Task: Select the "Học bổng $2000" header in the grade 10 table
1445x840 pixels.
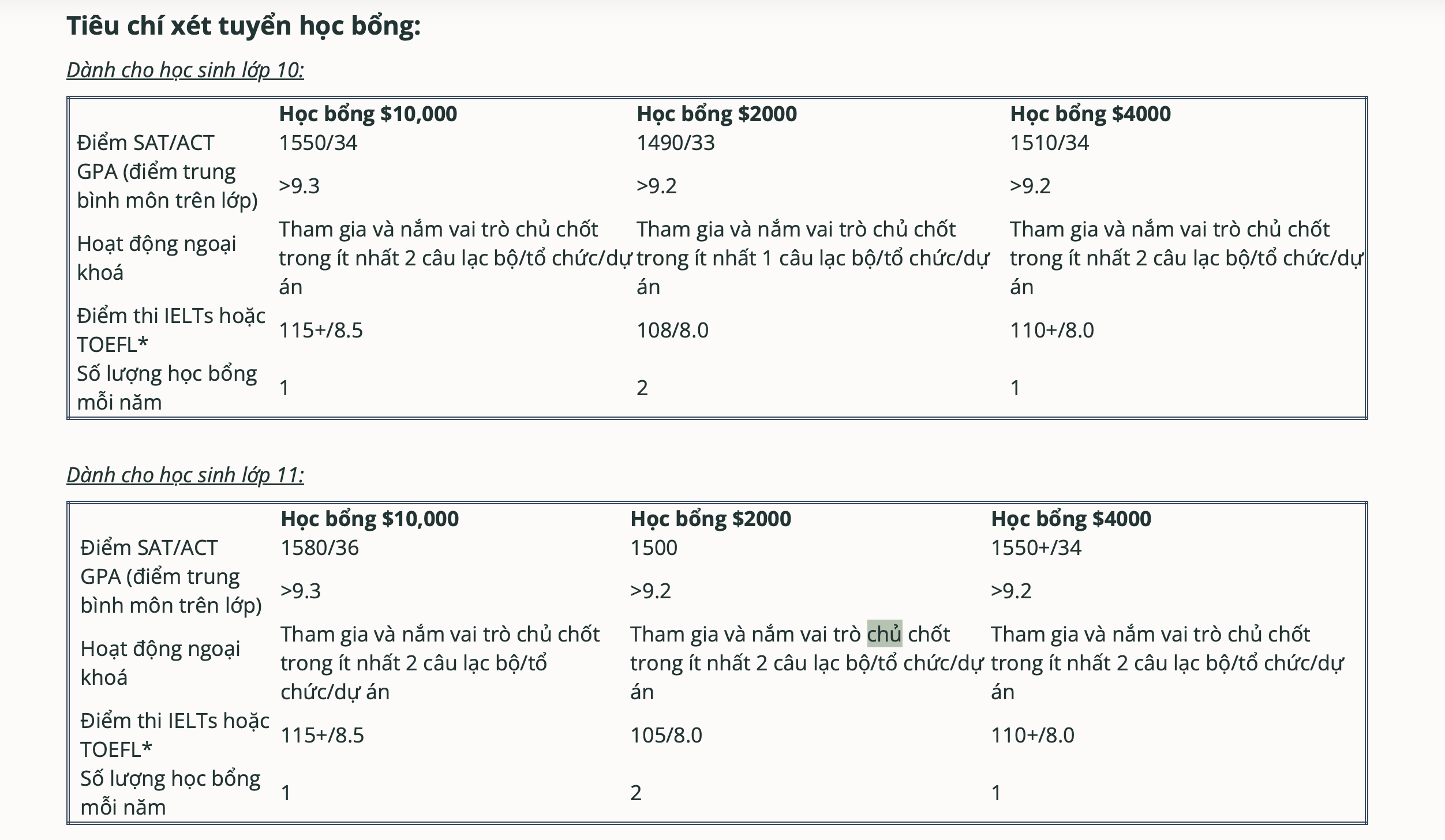Action: pos(716,114)
